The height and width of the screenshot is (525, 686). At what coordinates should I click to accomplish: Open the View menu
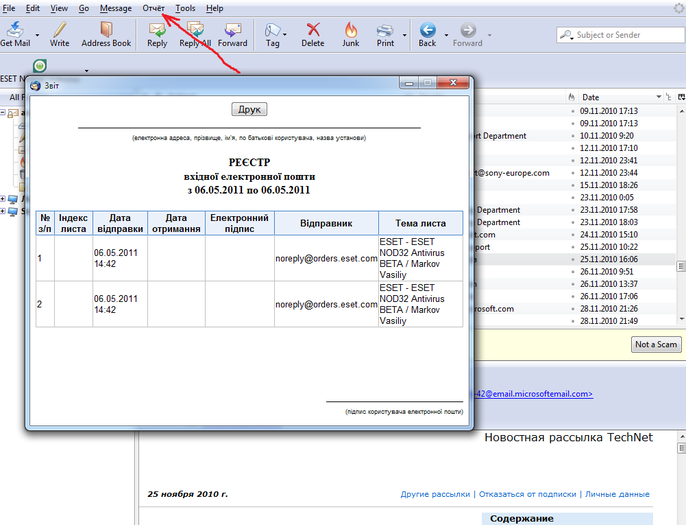[x=59, y=8]
